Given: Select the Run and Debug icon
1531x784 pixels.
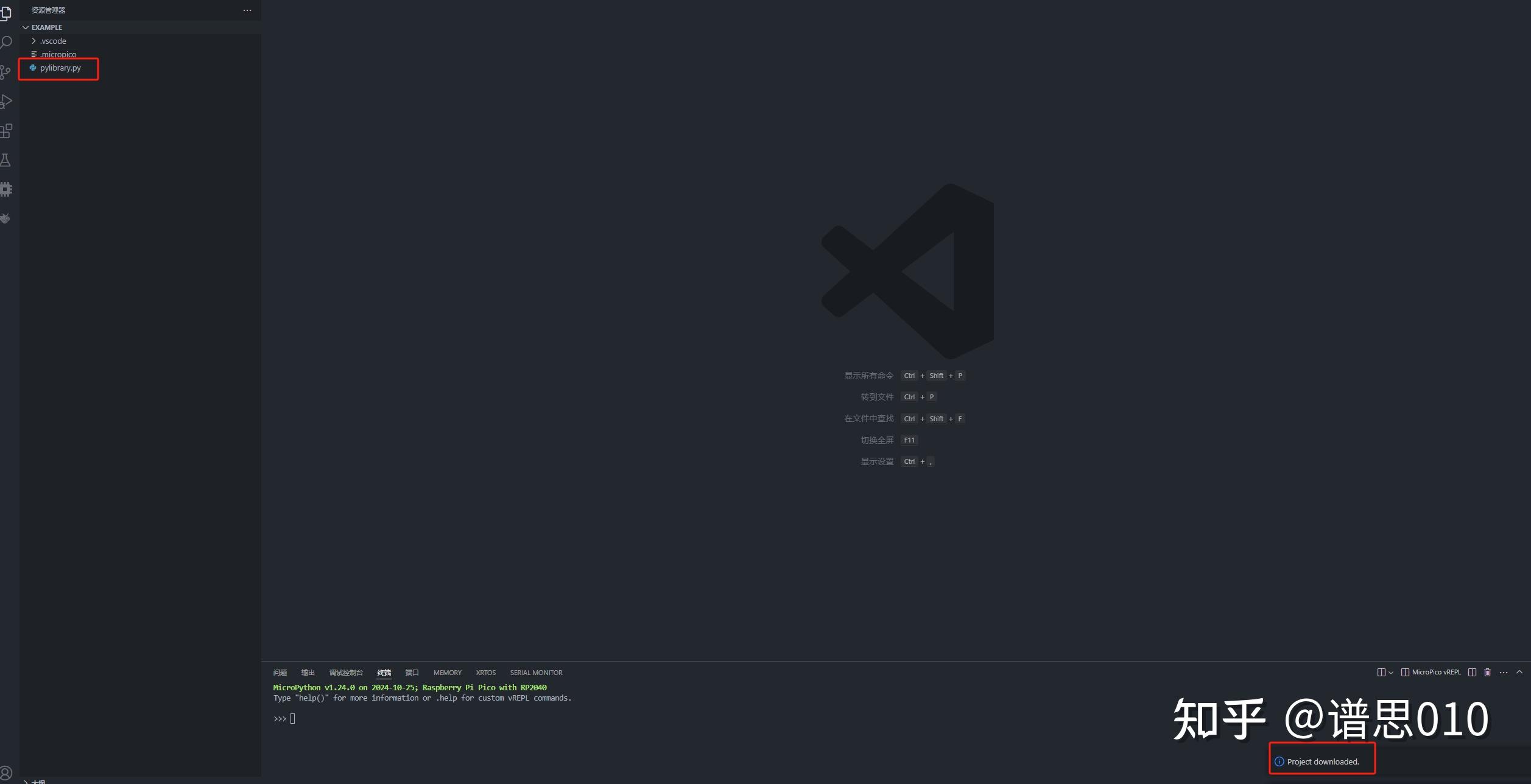Looking at the screenshot, I should click(7, 101).
